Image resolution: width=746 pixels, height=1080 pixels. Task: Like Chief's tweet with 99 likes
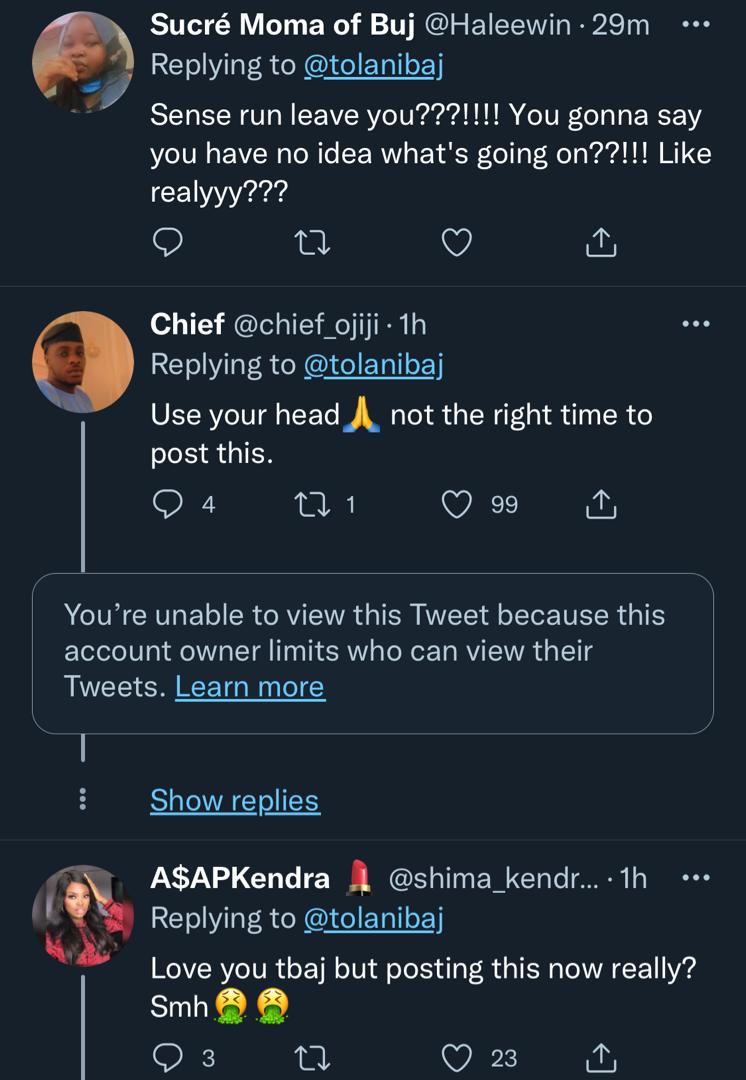[457, 505]
